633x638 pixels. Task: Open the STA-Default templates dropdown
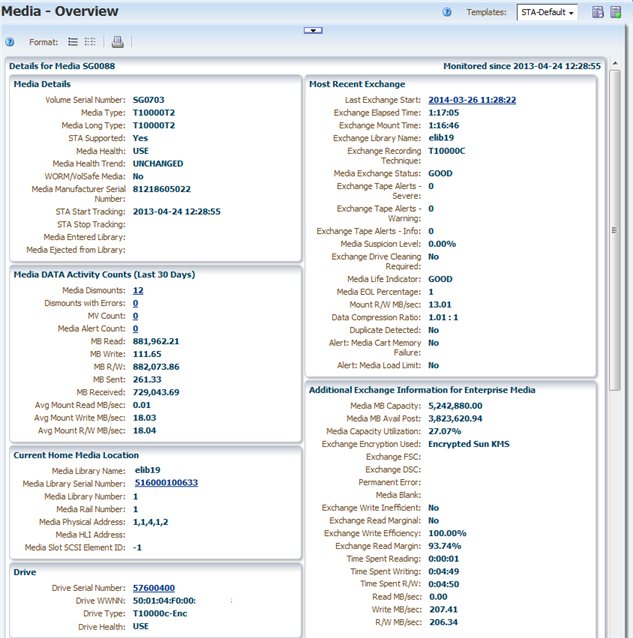547,12
